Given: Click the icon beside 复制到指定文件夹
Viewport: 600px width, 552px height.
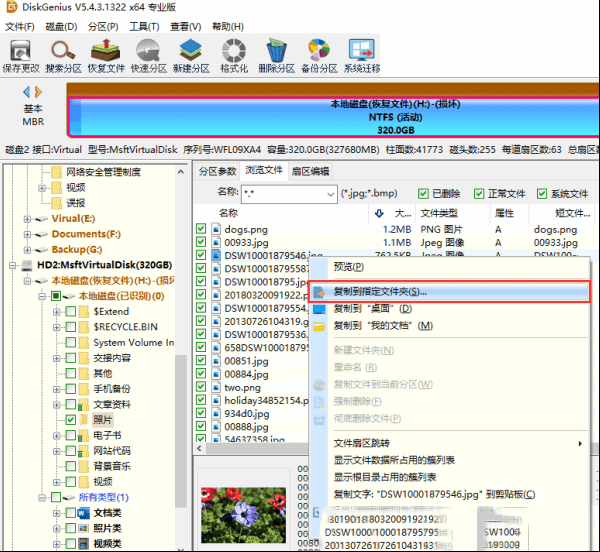Looking at the screenshot, I should coord(319,292).
